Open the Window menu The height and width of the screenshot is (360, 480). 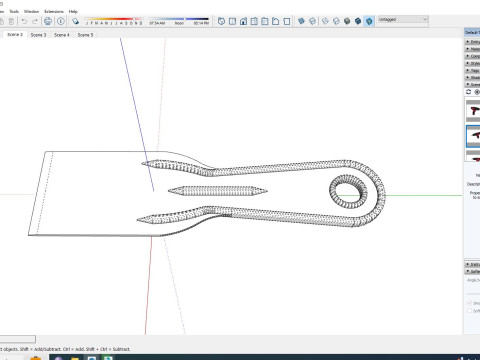(31, 11)
